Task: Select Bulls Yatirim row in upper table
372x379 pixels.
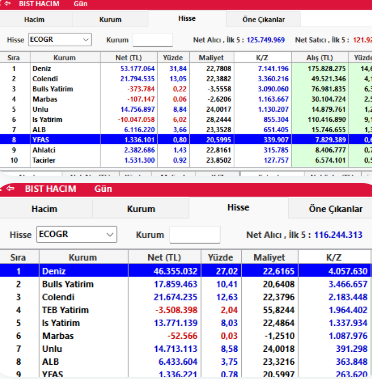Action: coord(186,89)
